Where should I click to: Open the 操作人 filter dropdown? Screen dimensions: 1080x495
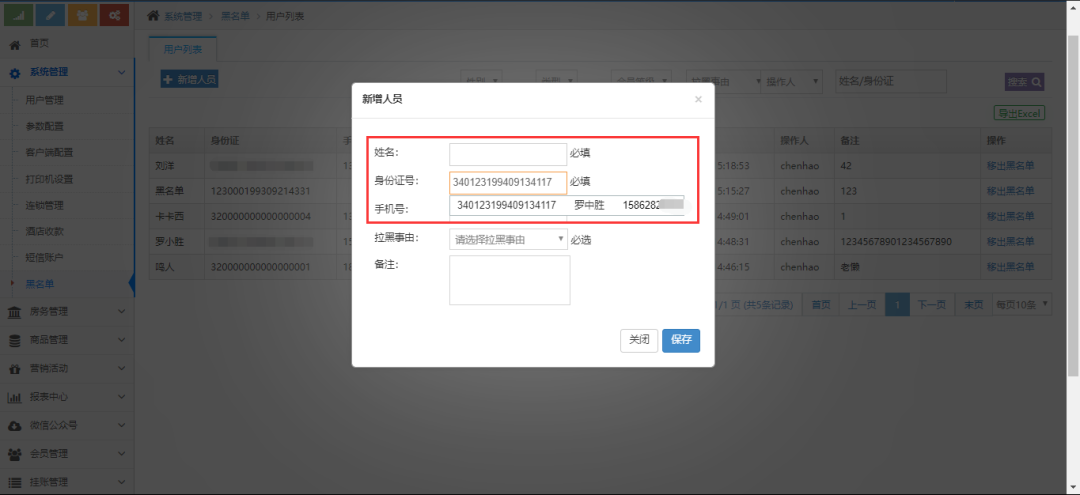coord(791,82)
